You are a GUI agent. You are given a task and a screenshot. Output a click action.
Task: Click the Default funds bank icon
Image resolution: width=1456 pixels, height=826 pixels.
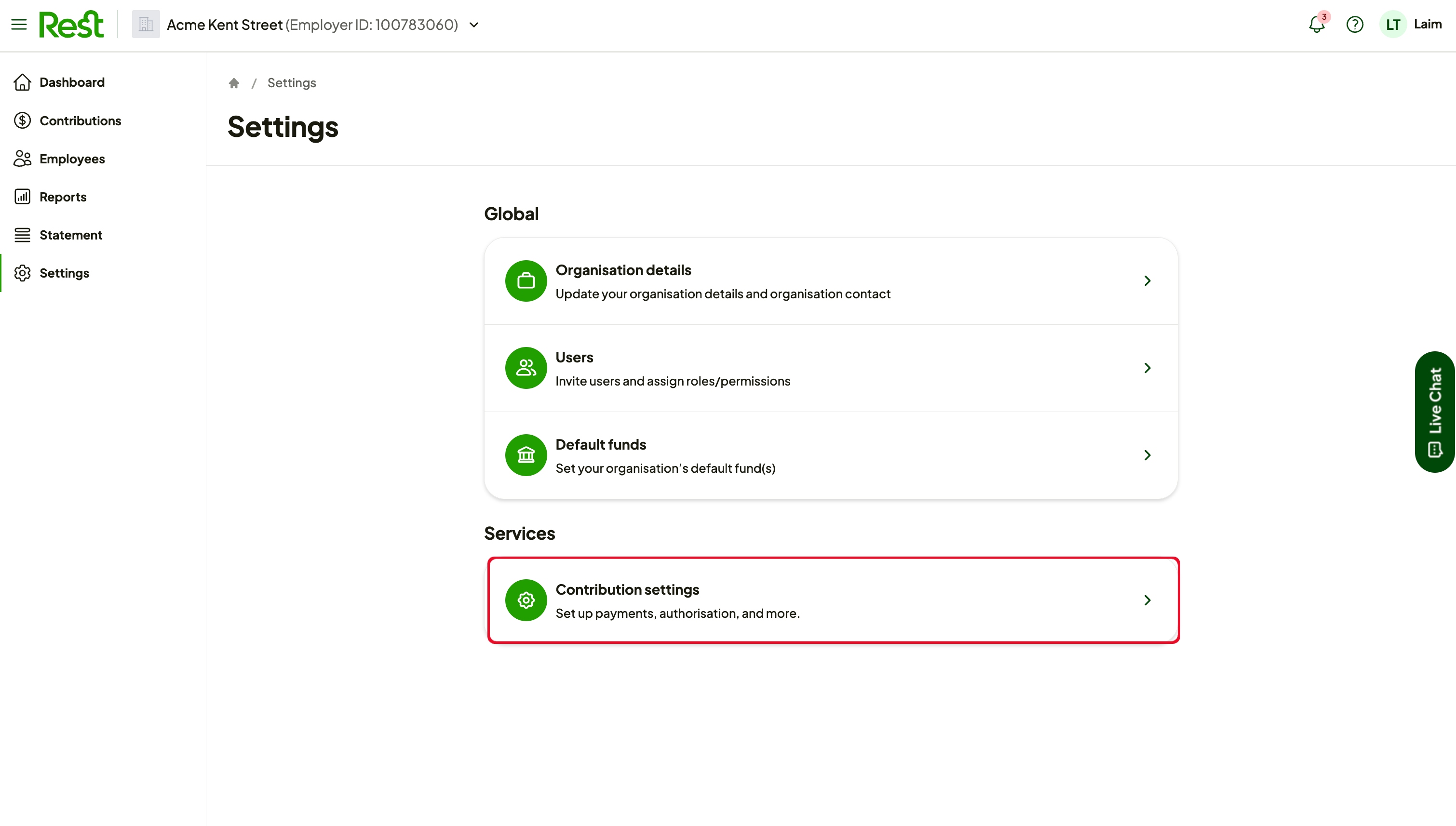tap(526, 455)
